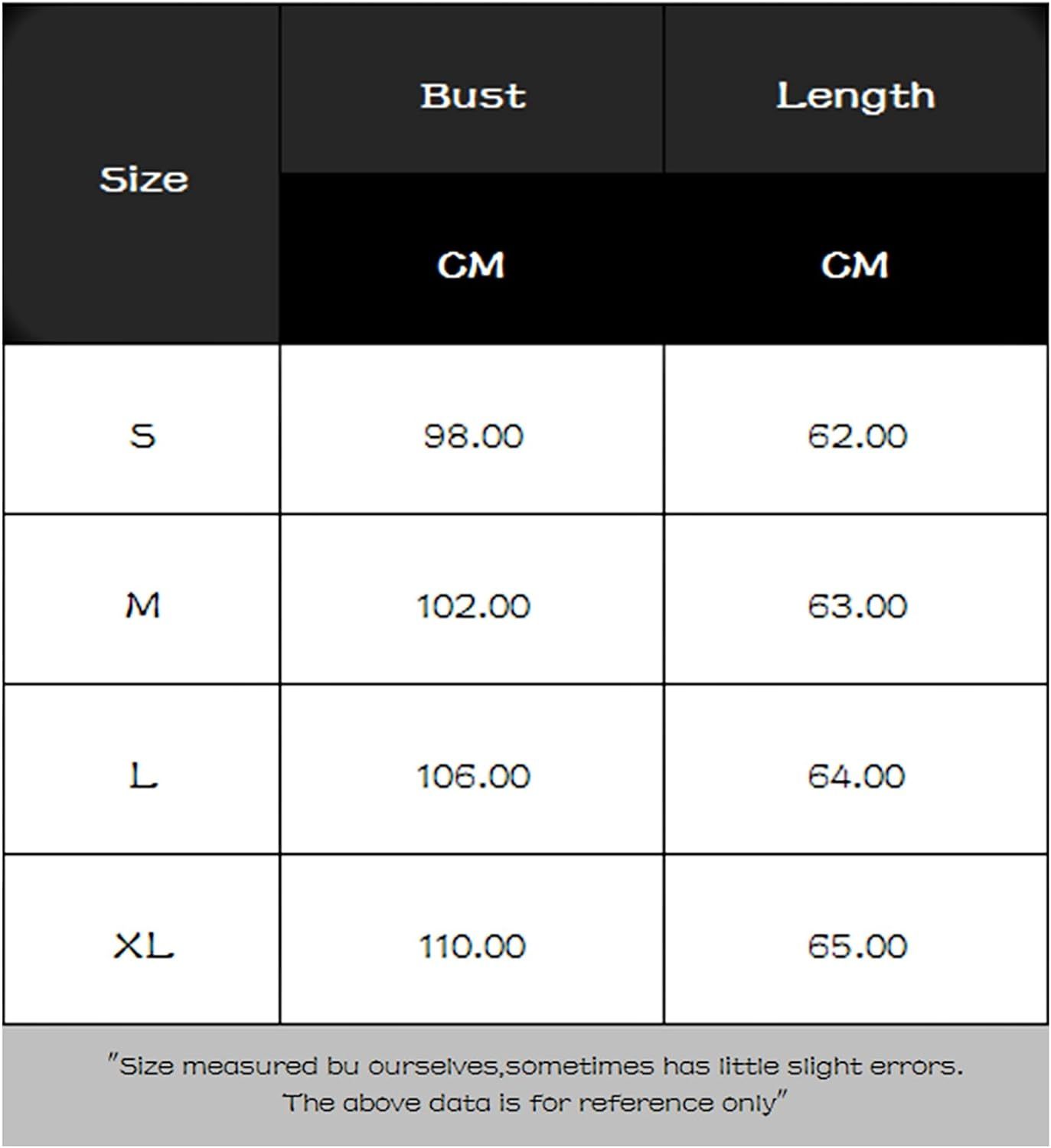Click the Bust column header
Viewport: 1051px width, 1148px height.
coord(473,96)
